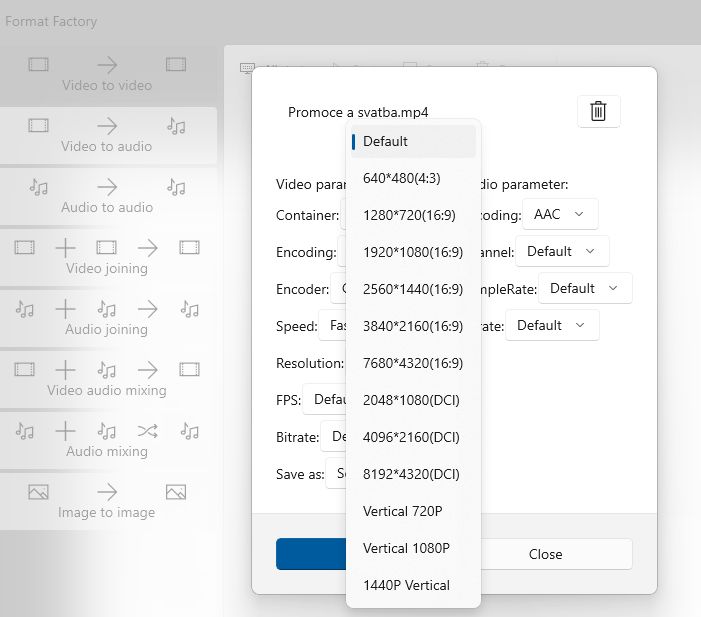The width and height of the screenshot is (701, 617).
Task: Open Audio to audio converter
Action: coord(107,197)
